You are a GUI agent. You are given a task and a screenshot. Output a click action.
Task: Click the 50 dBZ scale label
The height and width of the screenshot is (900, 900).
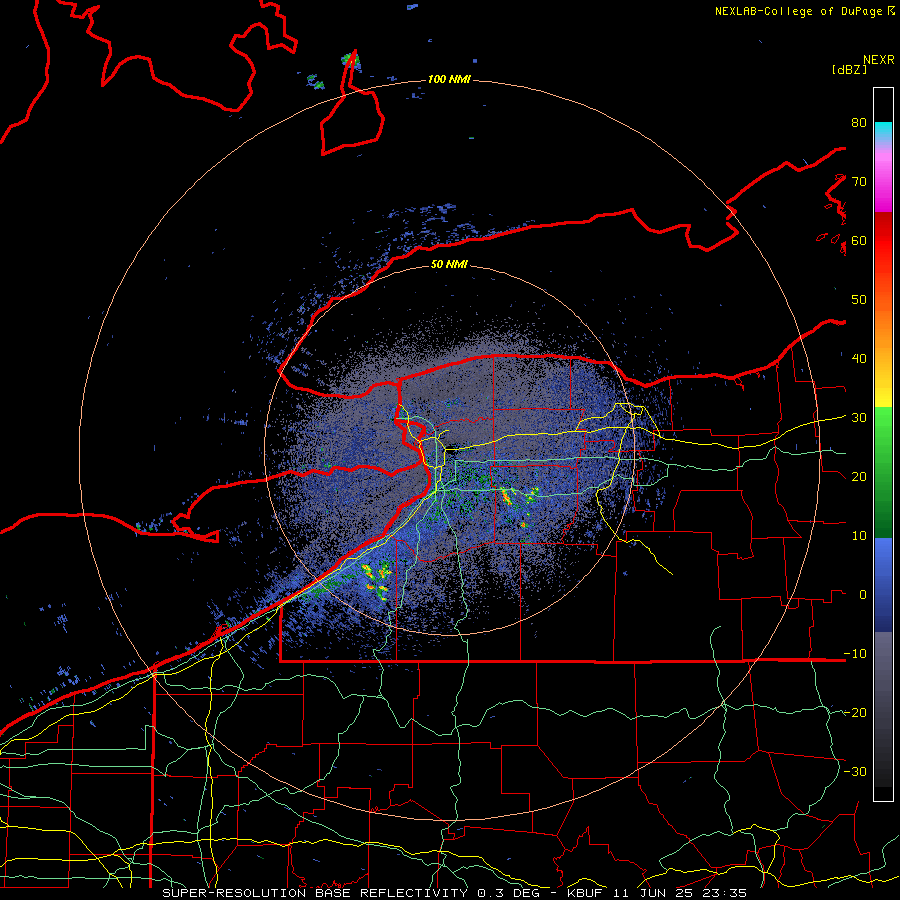click(859, 300)
